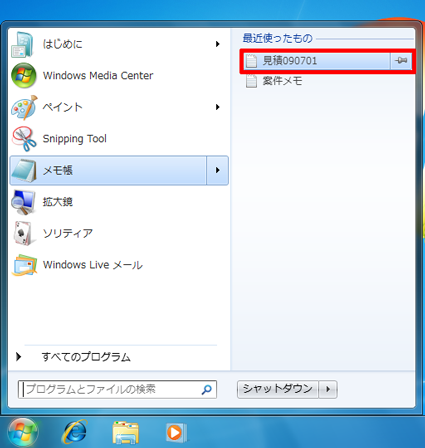
Task: Open shutdown options arrow menu
Action: (x=328, y=389)
